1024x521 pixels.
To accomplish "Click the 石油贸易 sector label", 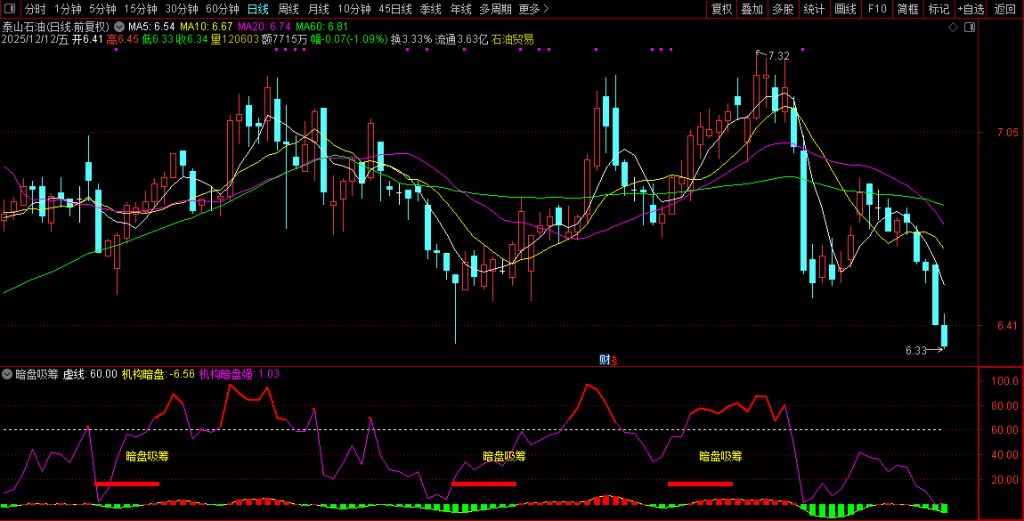I will (512, 39).
